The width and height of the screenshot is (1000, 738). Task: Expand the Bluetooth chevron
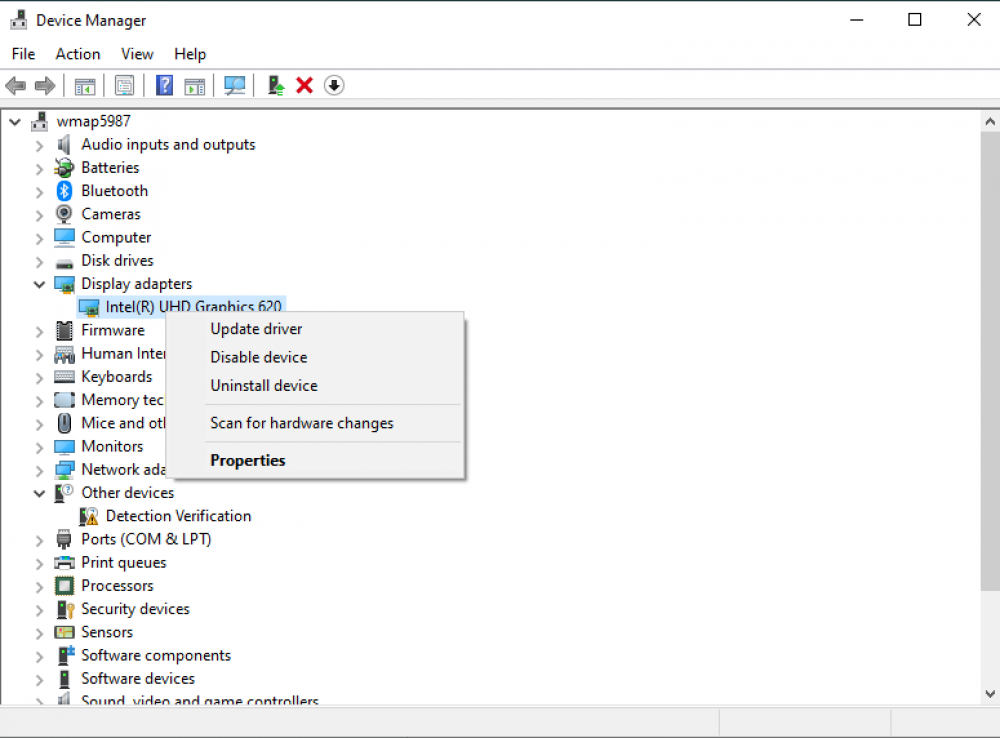point(40,192)
